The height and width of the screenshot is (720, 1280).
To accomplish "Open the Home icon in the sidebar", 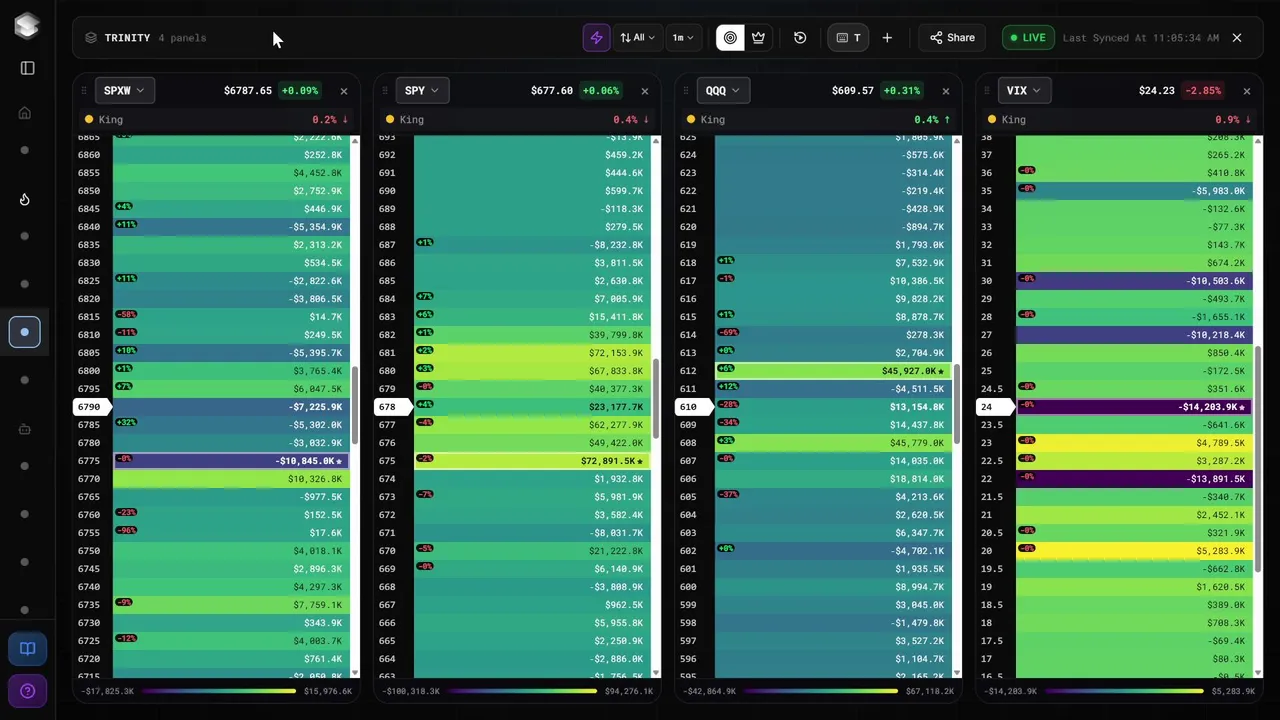I will coord(25,113).
